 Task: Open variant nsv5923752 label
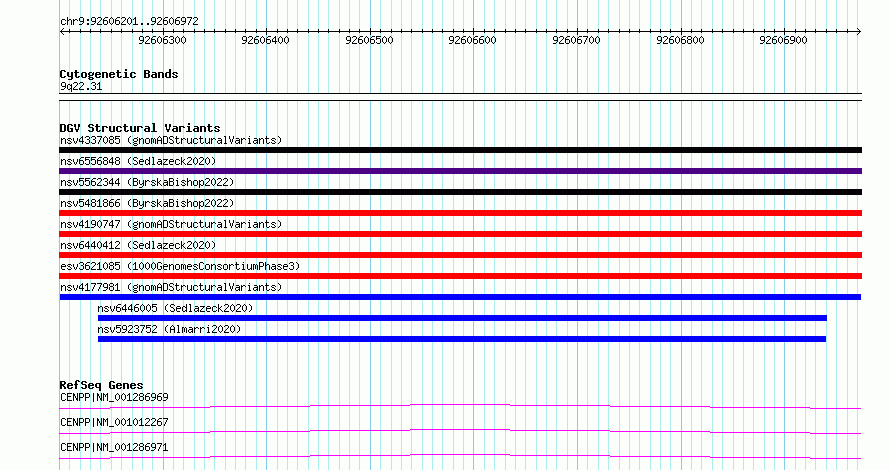[169, 329]
